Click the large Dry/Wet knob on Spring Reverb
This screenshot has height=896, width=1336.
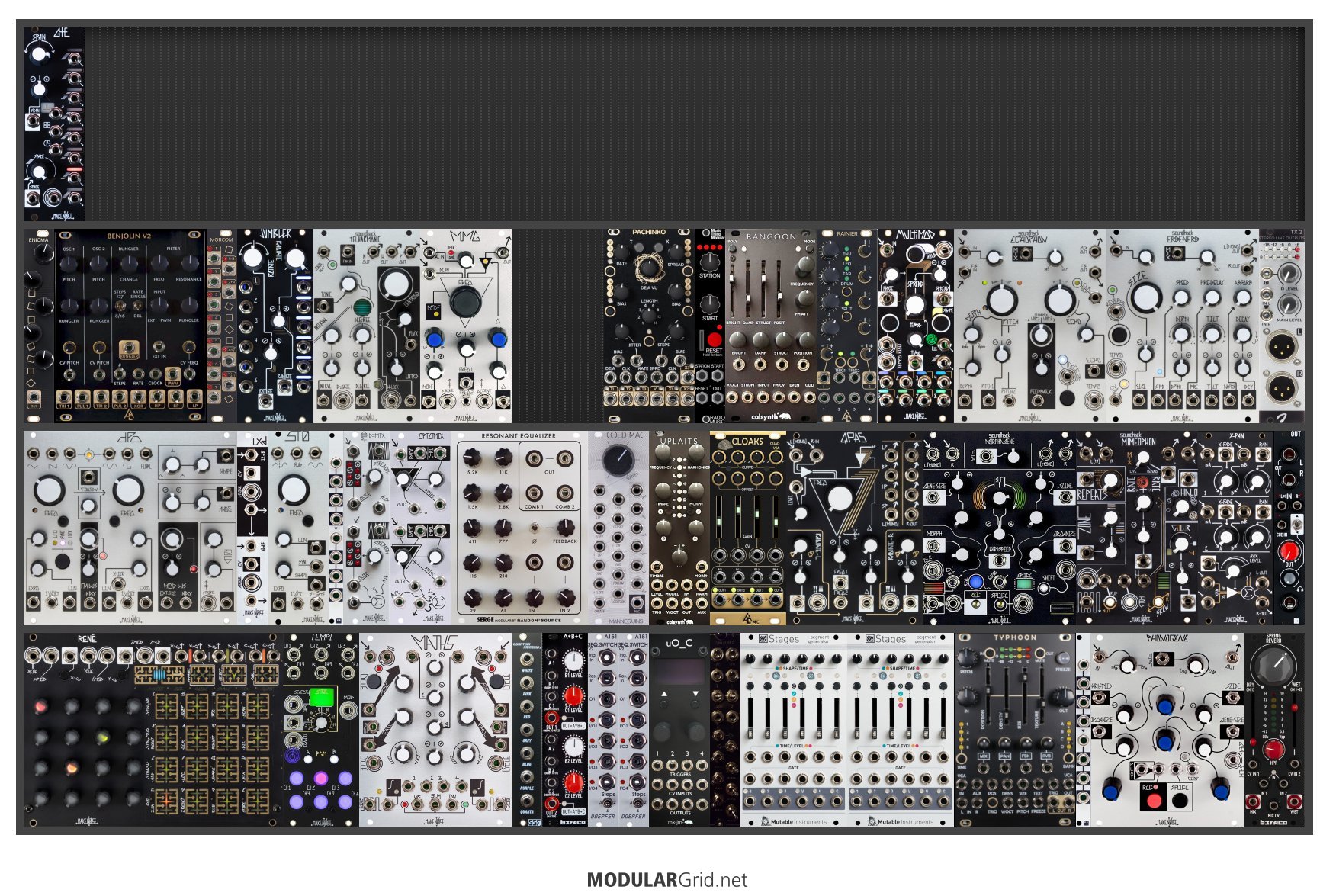click(1274, 666)
